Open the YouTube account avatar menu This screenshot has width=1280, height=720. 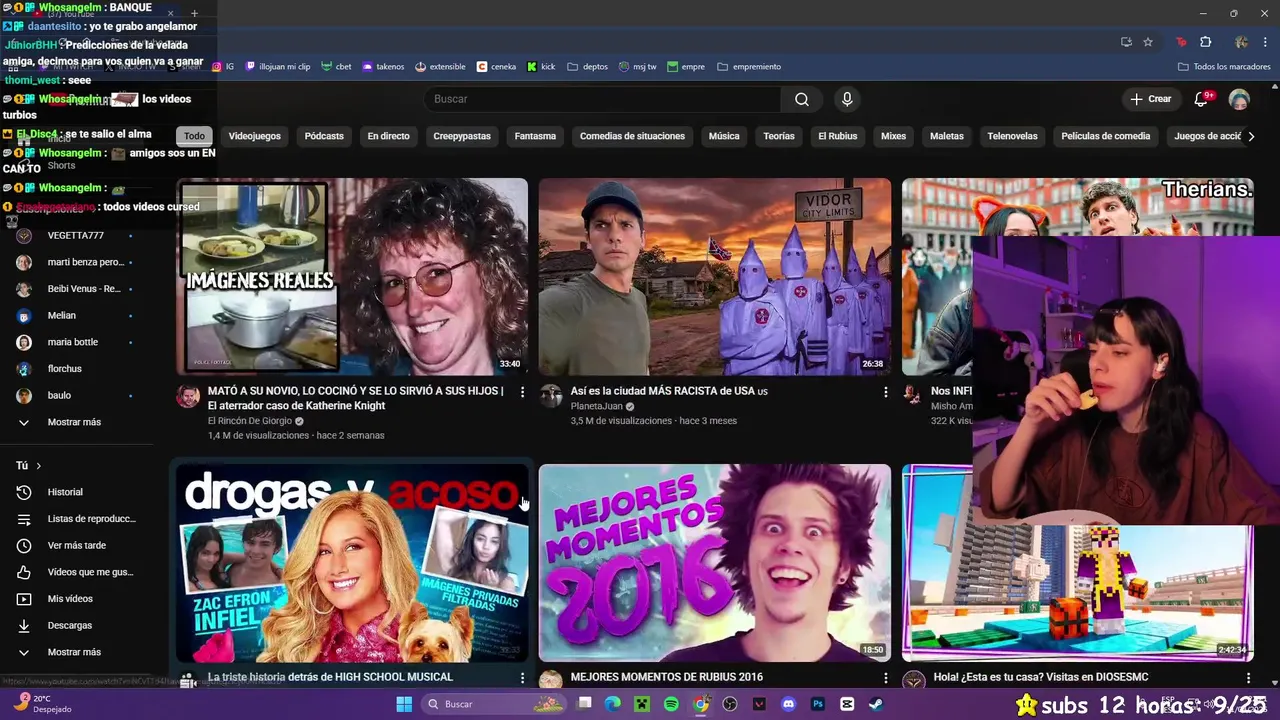coord(1239,99)
